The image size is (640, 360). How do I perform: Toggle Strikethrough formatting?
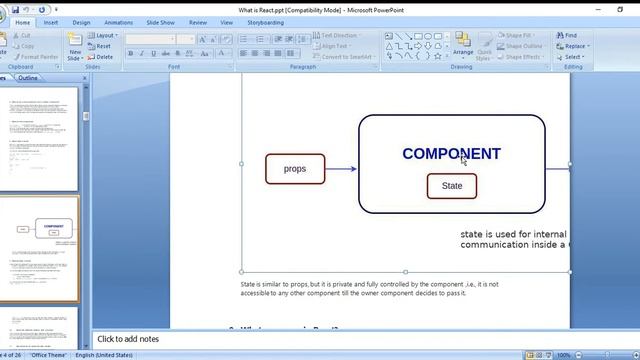pyautogui.click(x=165, y=53)
